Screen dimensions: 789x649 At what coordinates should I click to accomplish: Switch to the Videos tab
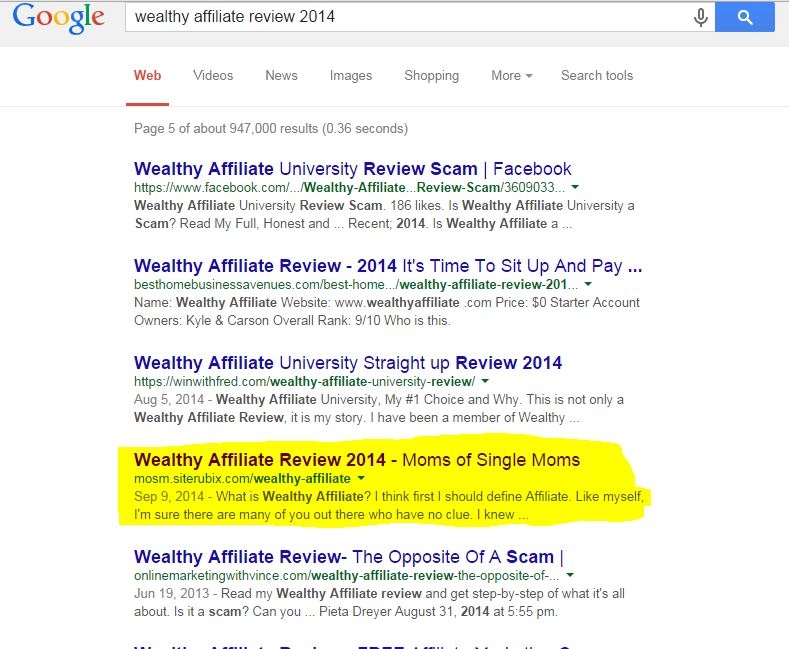coord(213,75)
